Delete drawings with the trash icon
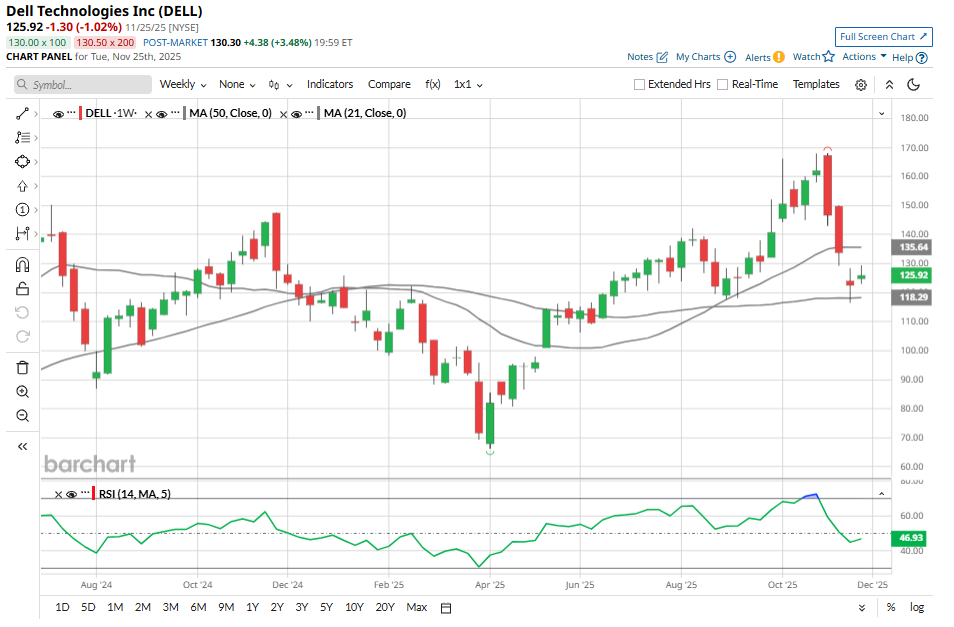 point(22,367)
